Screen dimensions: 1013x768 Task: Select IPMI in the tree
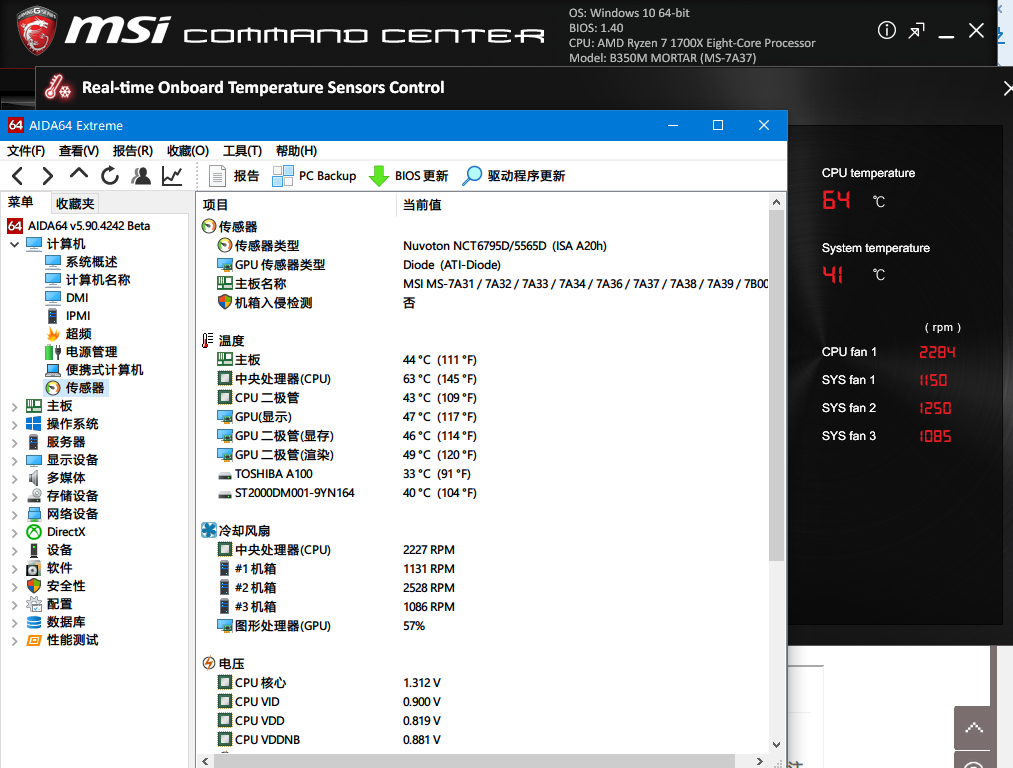[68, 316]
